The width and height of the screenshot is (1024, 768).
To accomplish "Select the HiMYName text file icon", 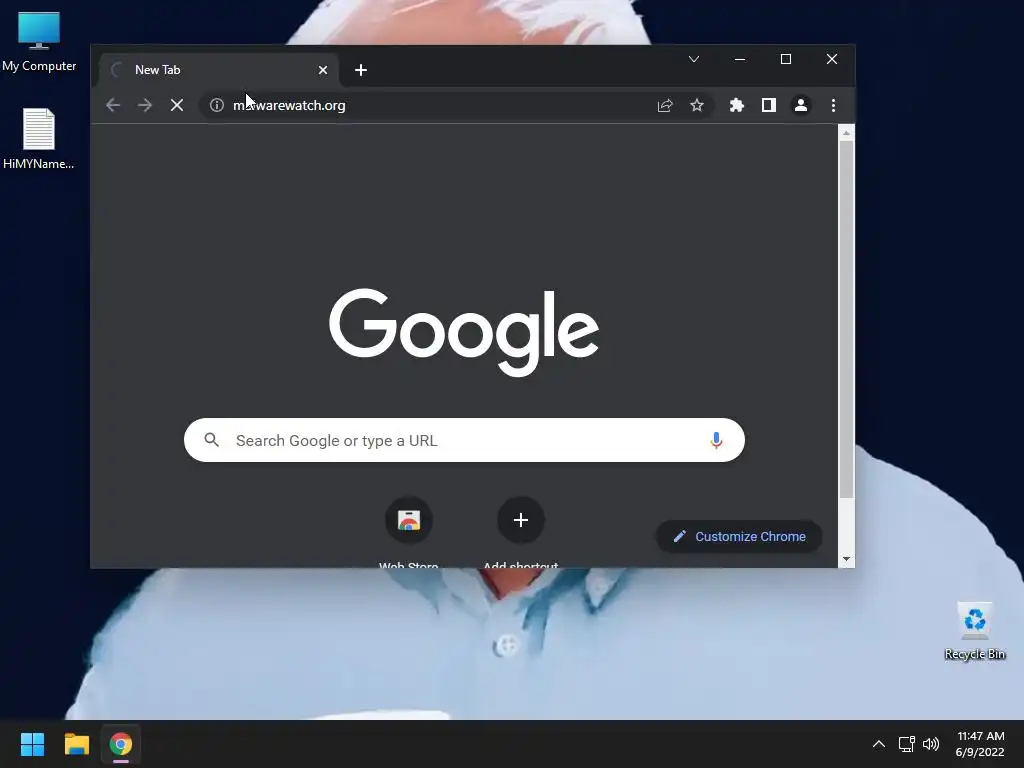I will (39, 139).
